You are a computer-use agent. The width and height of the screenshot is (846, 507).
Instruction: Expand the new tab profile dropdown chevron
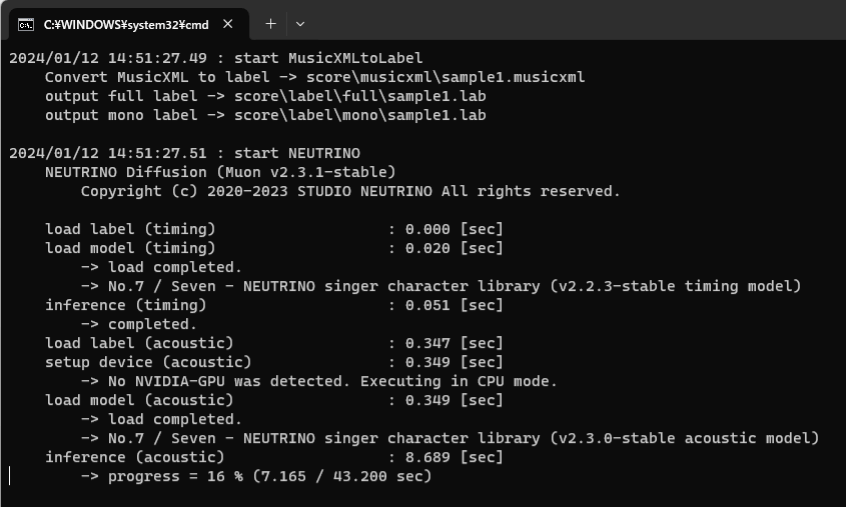tap(300, 24)
